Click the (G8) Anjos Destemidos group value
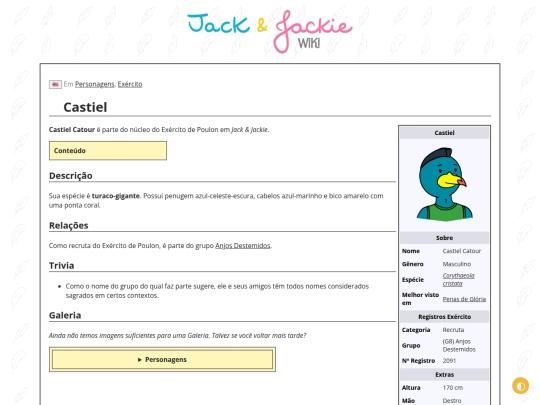The width and height of the screenshot is (540, 405). click(459, 345)
